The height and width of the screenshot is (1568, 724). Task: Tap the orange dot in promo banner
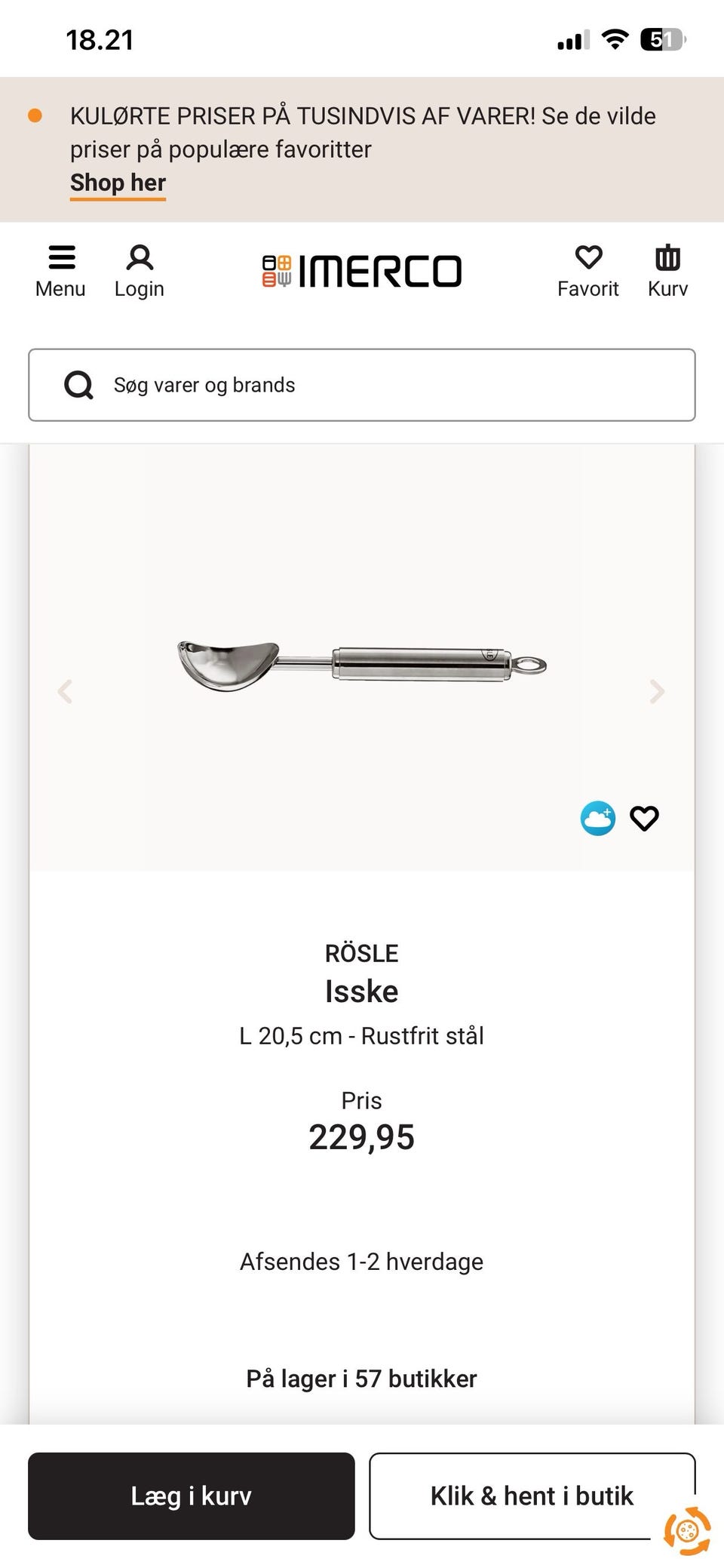pyautogui.click(x=35, y=116)
